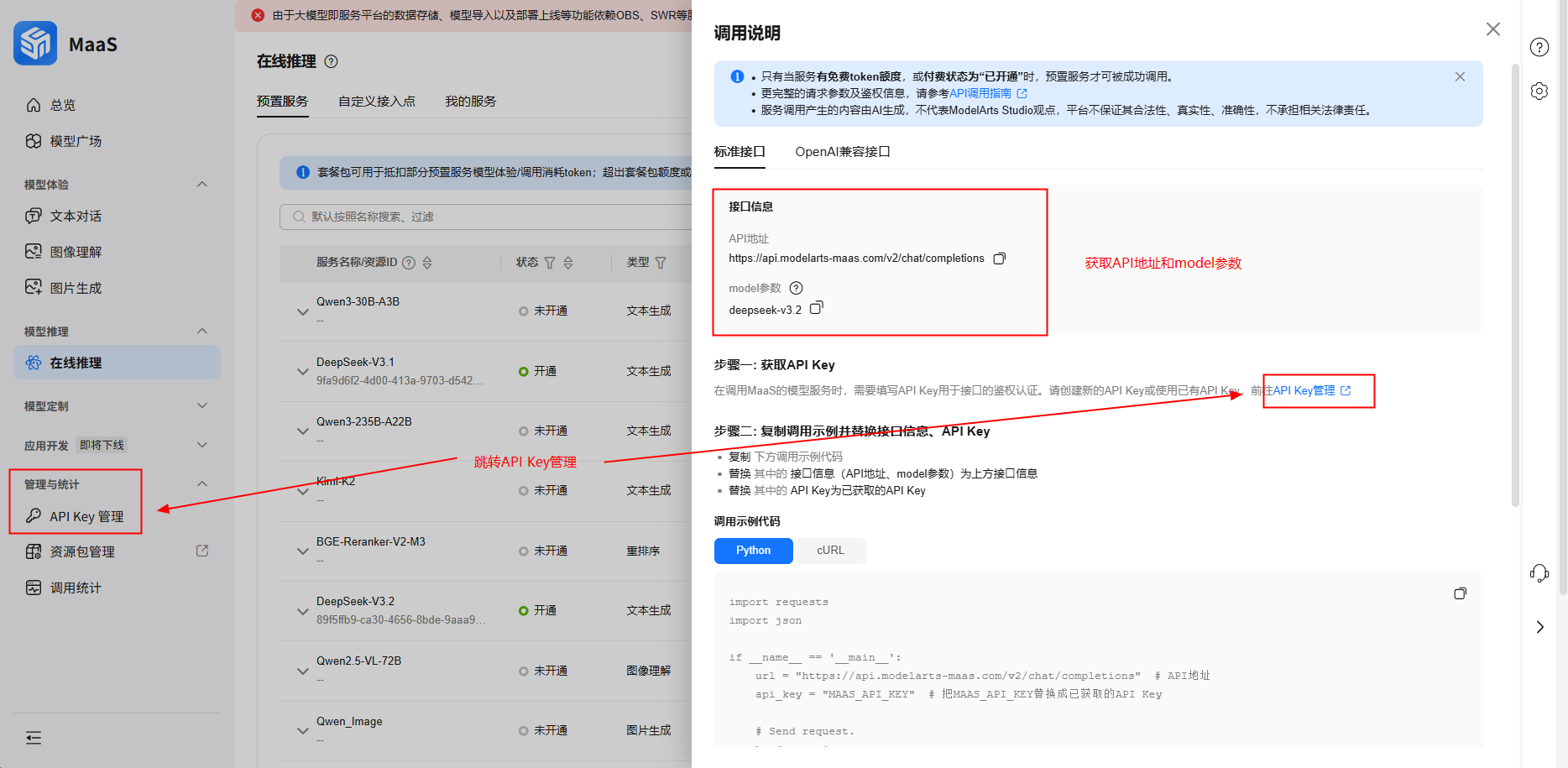This screenshot has width=1568, height=768.
Task: Switch to 我的服务 tab
Action: (x=470, y=101)
